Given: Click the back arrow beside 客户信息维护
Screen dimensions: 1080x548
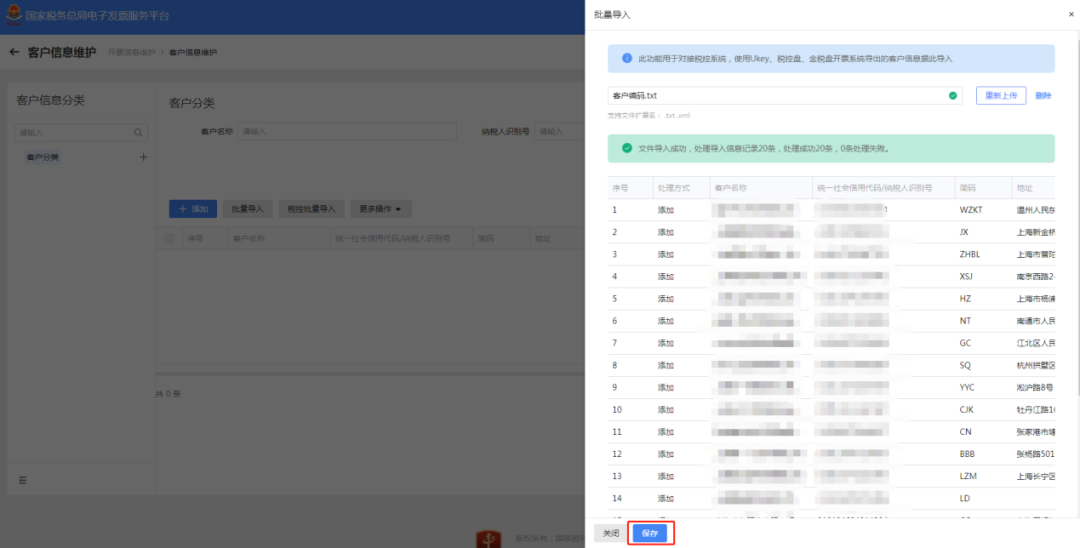Looking at the screenshot, I should (14, 52).
